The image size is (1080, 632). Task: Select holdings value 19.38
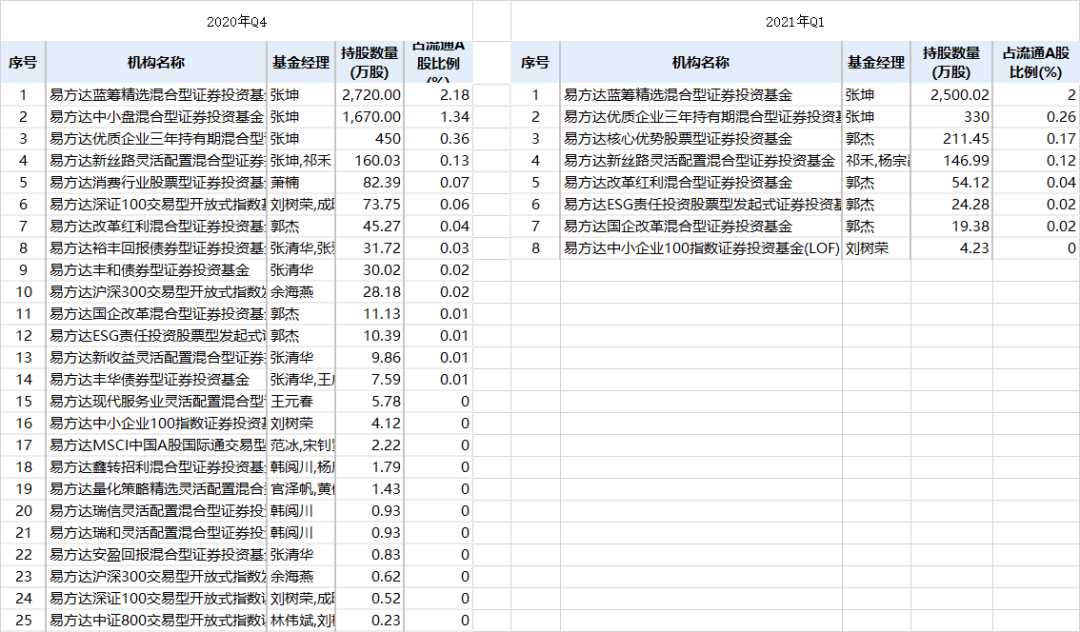[x=951, y=227]
